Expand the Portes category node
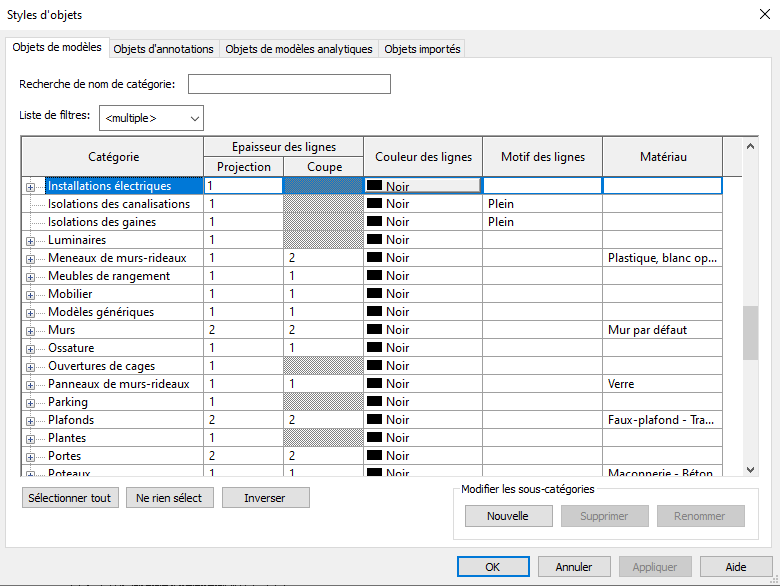 pos(30,456)
